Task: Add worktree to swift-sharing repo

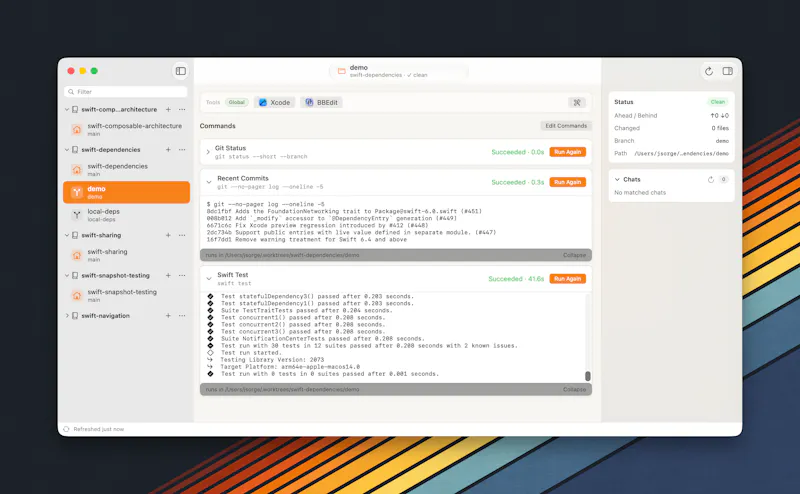Action: point(168,235)
